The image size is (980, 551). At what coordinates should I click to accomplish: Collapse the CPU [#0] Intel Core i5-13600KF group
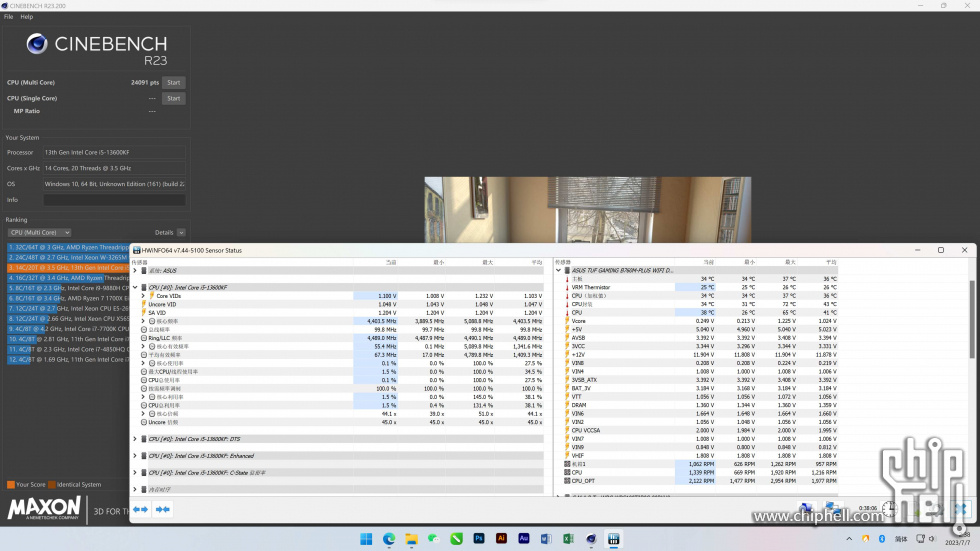pos(135,287)
